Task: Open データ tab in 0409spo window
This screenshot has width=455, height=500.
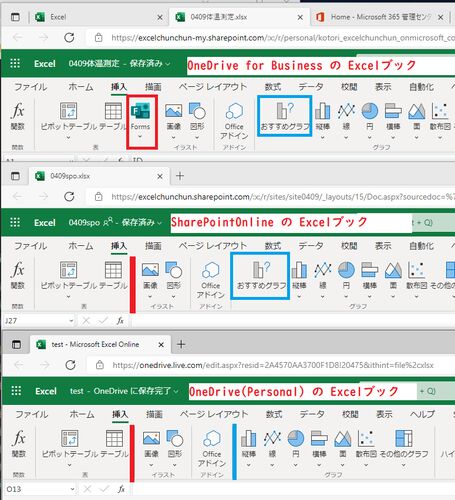Action: [x=311, y=246]
